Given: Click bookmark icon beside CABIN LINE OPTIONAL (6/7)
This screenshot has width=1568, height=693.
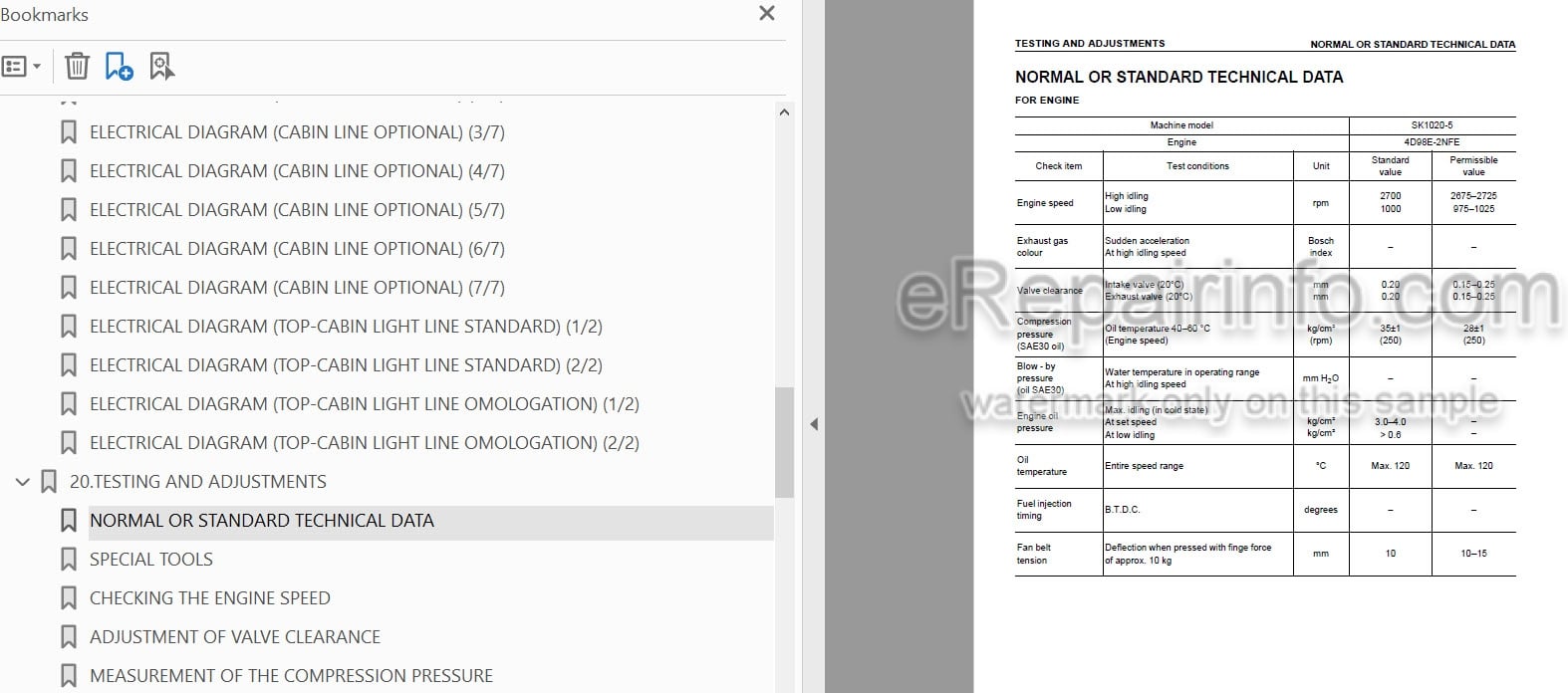Looking at the screenshot, I should click(x=69, y=249).
